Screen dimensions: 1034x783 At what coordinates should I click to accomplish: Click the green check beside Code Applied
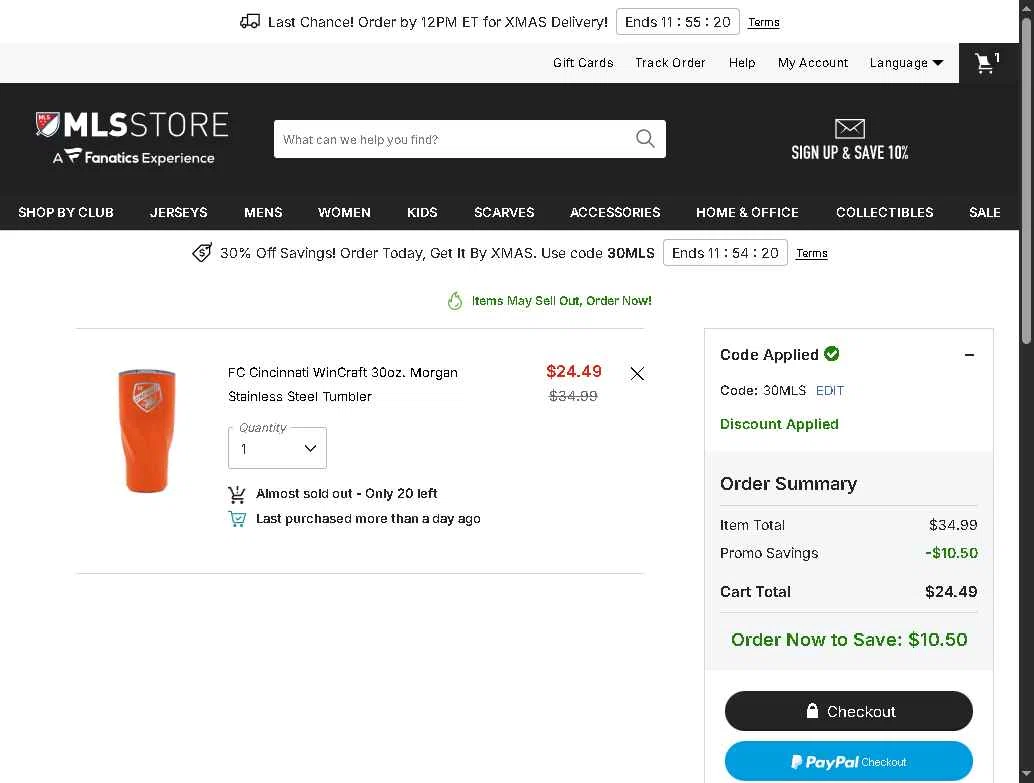[832, 354]
